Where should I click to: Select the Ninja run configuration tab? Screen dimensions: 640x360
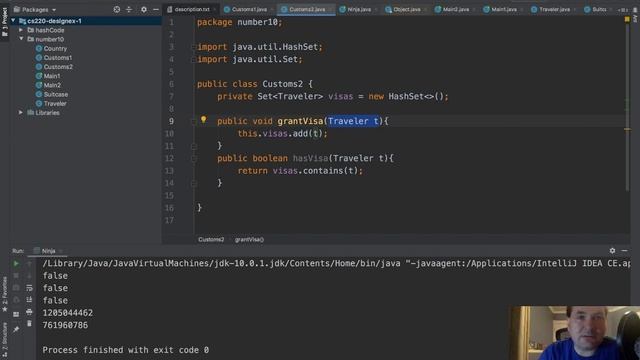pyautogui.click(x=48, y=251)
